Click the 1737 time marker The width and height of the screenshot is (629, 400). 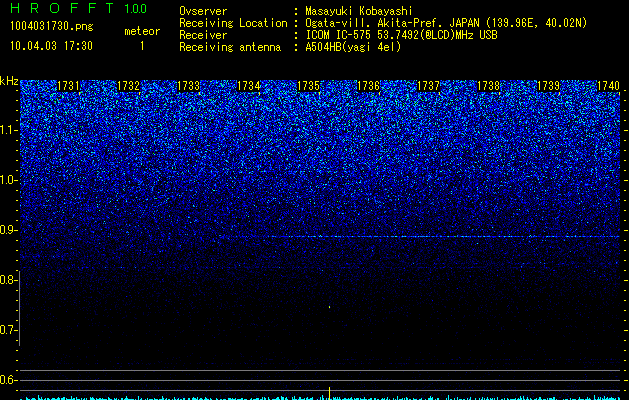click(428, 86)
